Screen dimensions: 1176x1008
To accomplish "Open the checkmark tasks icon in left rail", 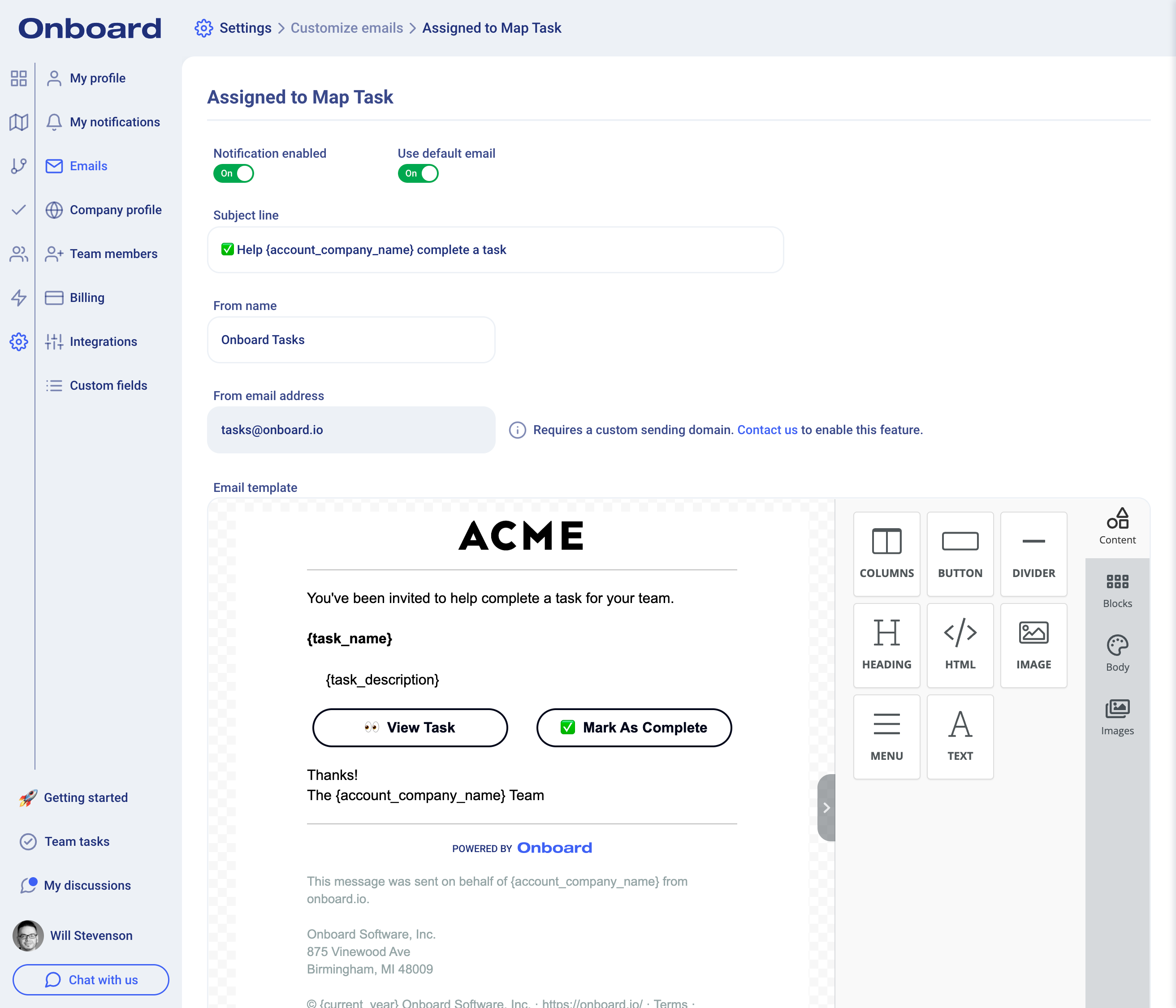I will (19, 210).
